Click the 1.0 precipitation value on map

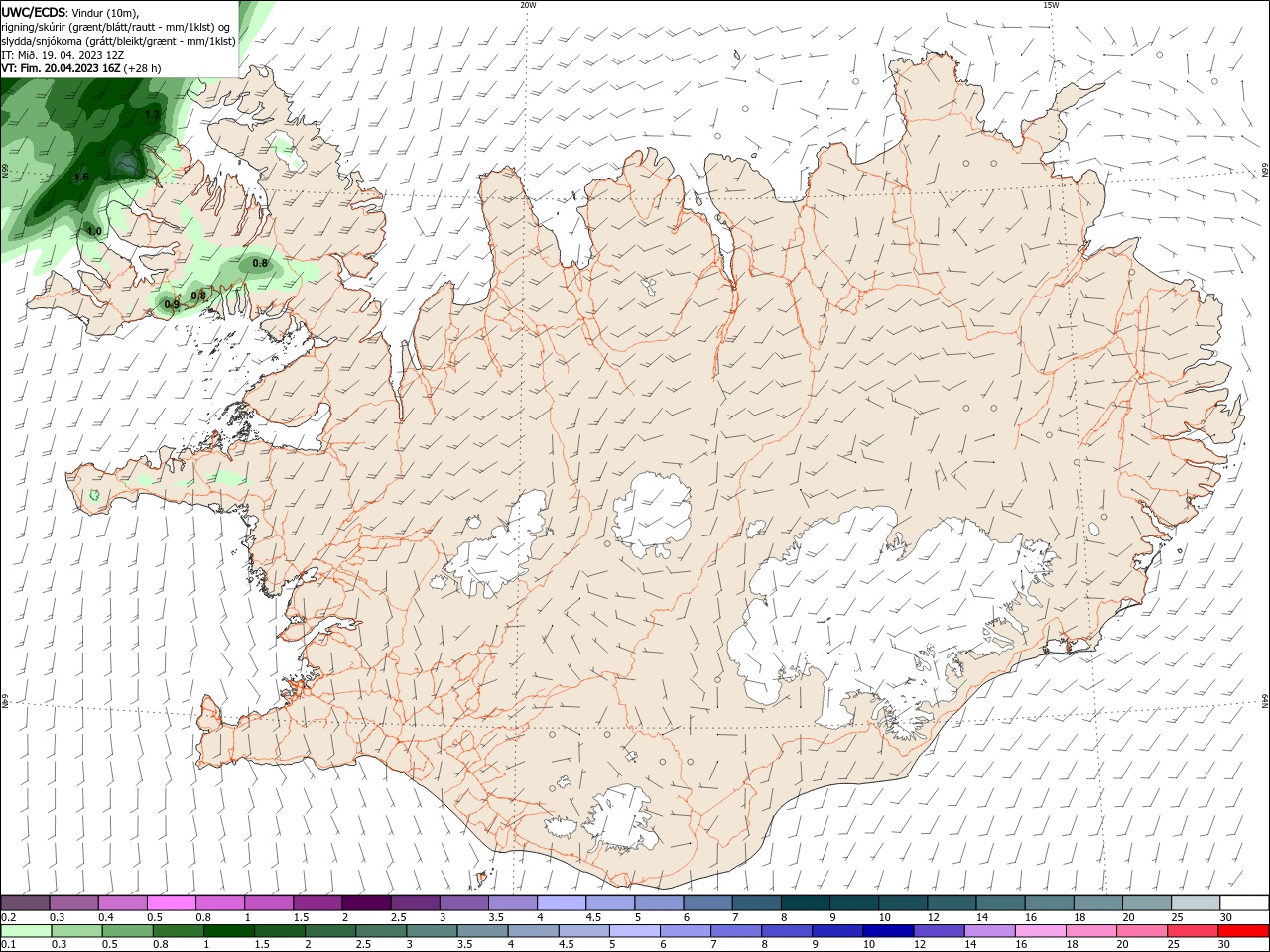pos(94,231)
